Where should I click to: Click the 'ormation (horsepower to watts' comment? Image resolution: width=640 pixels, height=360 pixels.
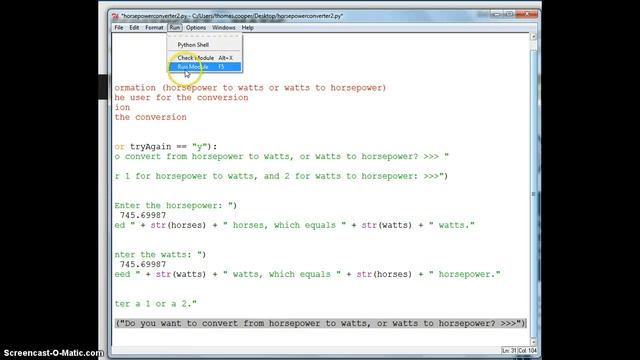point(250,88)
